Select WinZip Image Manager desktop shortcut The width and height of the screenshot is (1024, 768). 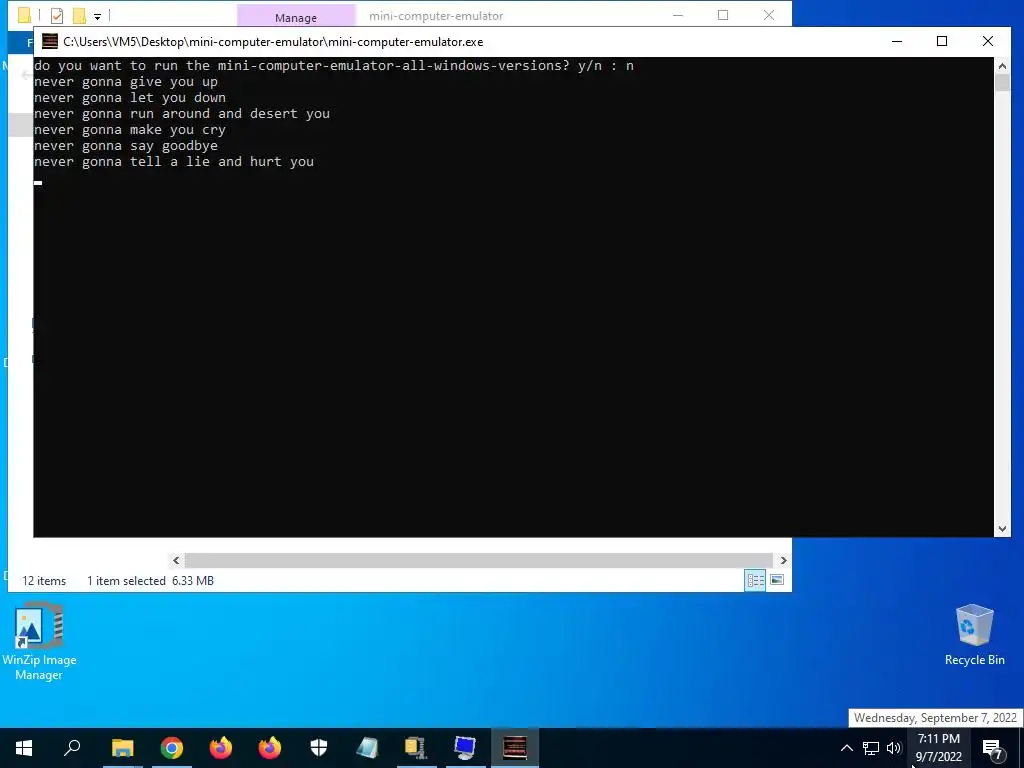[39, 642]
